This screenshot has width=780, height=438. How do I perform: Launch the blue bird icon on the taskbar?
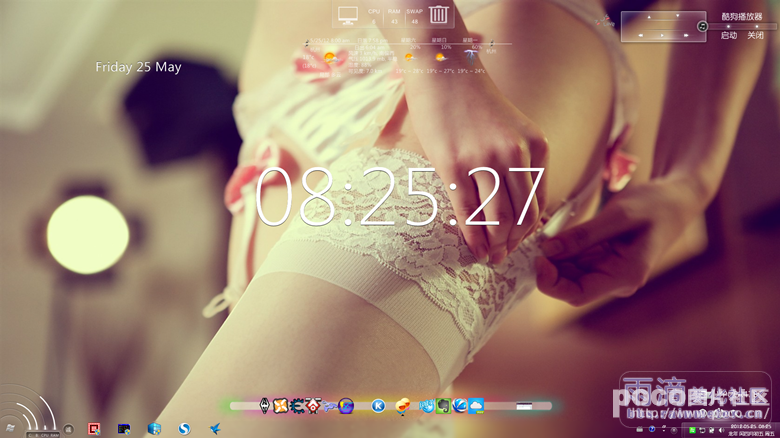click(215, 429)
